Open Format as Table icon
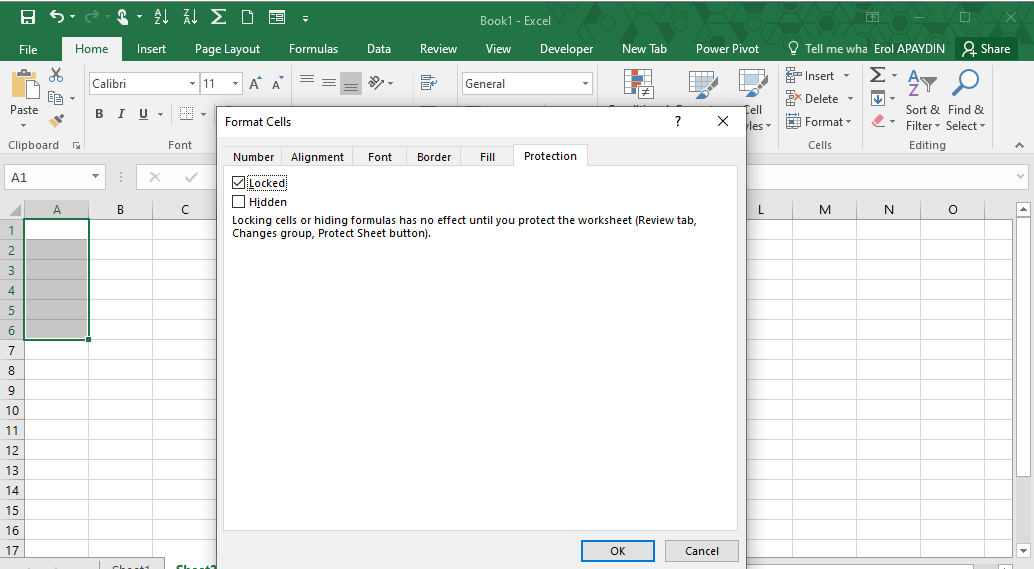This screenshot has width=1034, height=569. [x=703, y=84]
